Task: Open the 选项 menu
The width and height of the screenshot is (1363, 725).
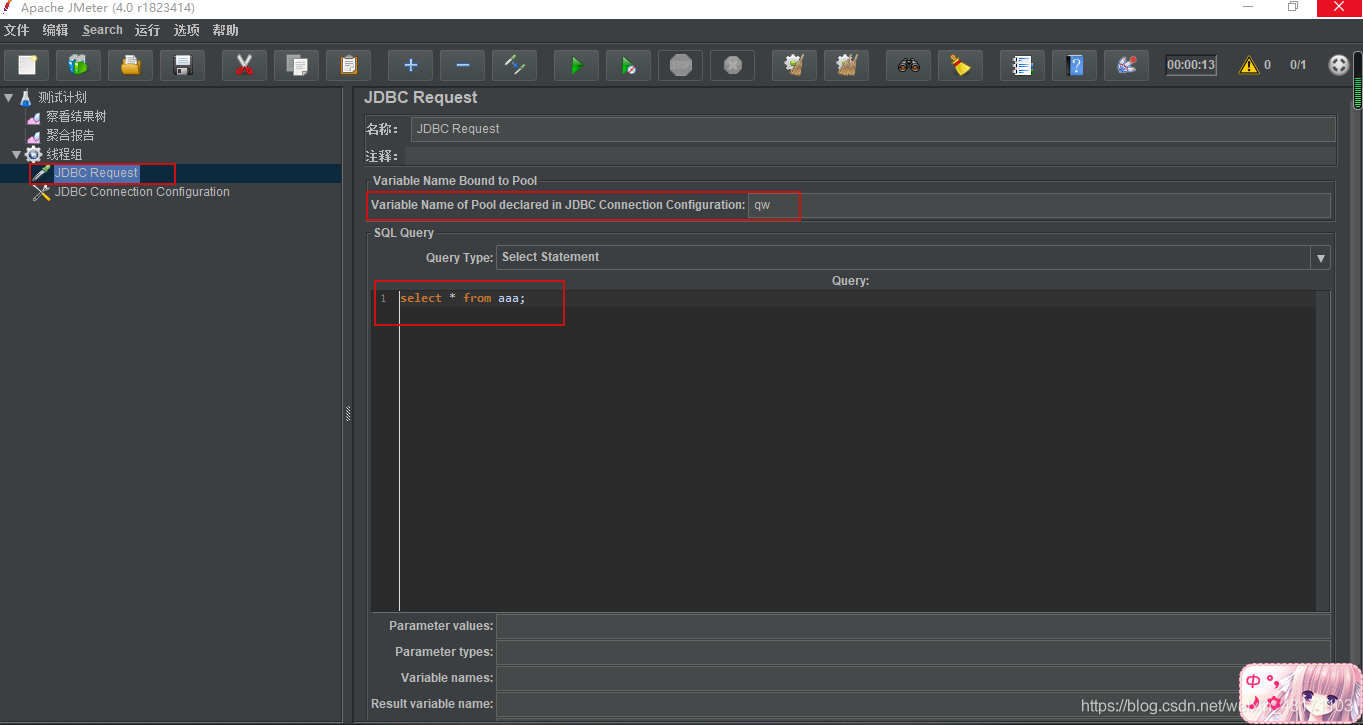Action: click(186, 30)
